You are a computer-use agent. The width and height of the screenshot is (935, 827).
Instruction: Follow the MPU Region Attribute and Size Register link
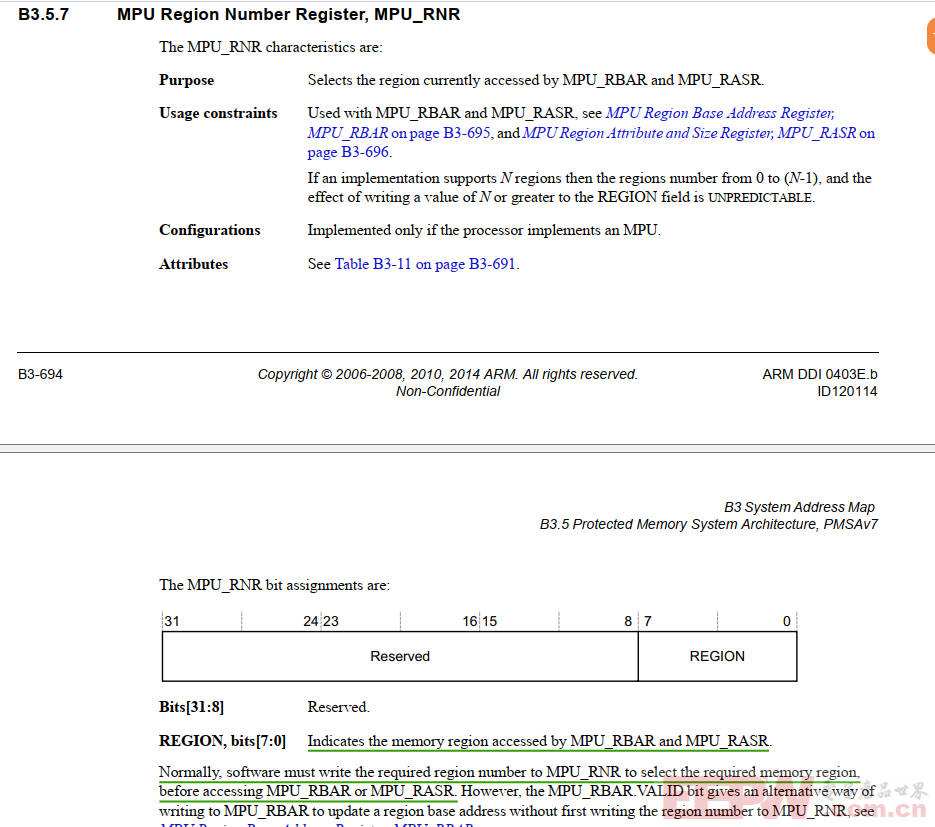coord(699,133)
